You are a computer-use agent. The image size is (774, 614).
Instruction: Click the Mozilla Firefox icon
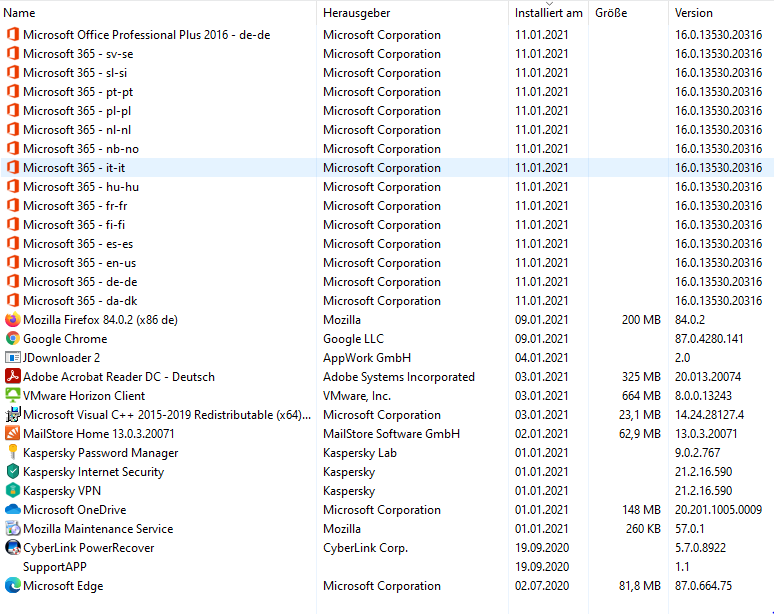[13, 319]
